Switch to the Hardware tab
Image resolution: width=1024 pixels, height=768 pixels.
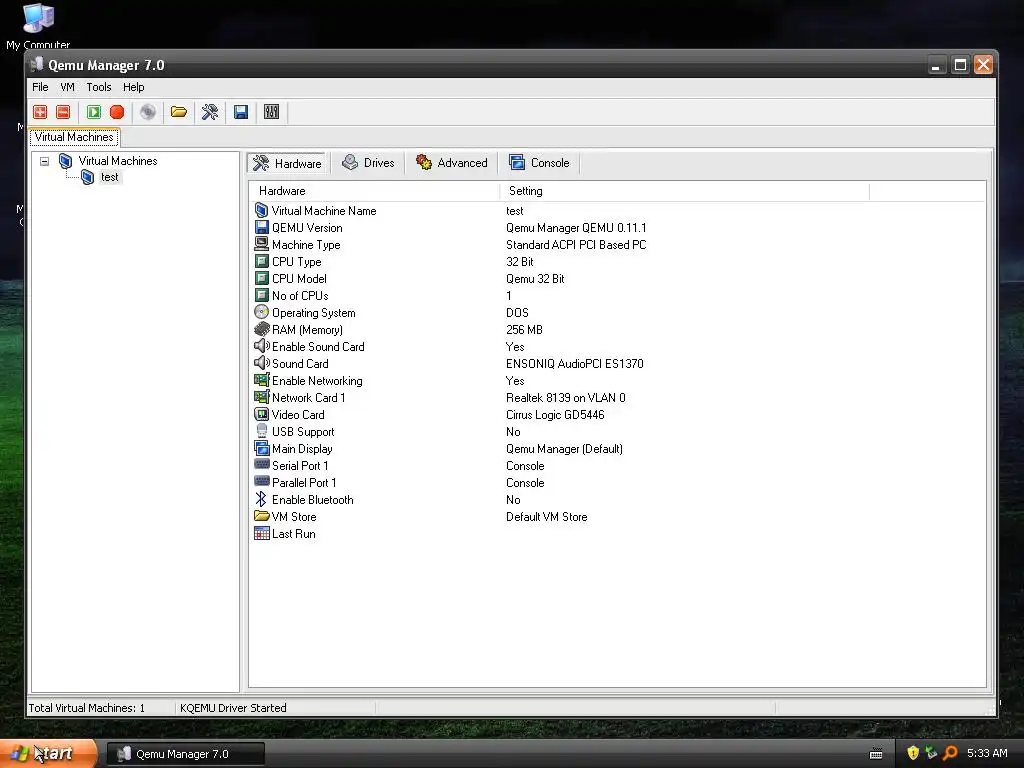click(287, 163)
